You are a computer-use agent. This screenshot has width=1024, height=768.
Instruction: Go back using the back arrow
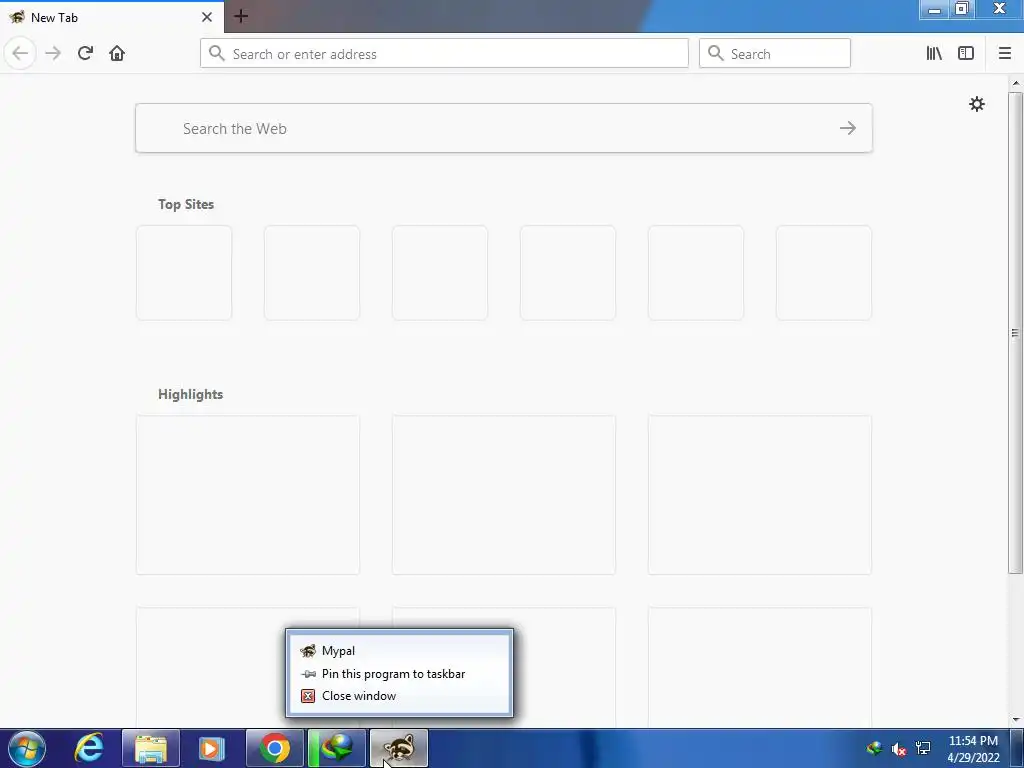coord(20,53)
